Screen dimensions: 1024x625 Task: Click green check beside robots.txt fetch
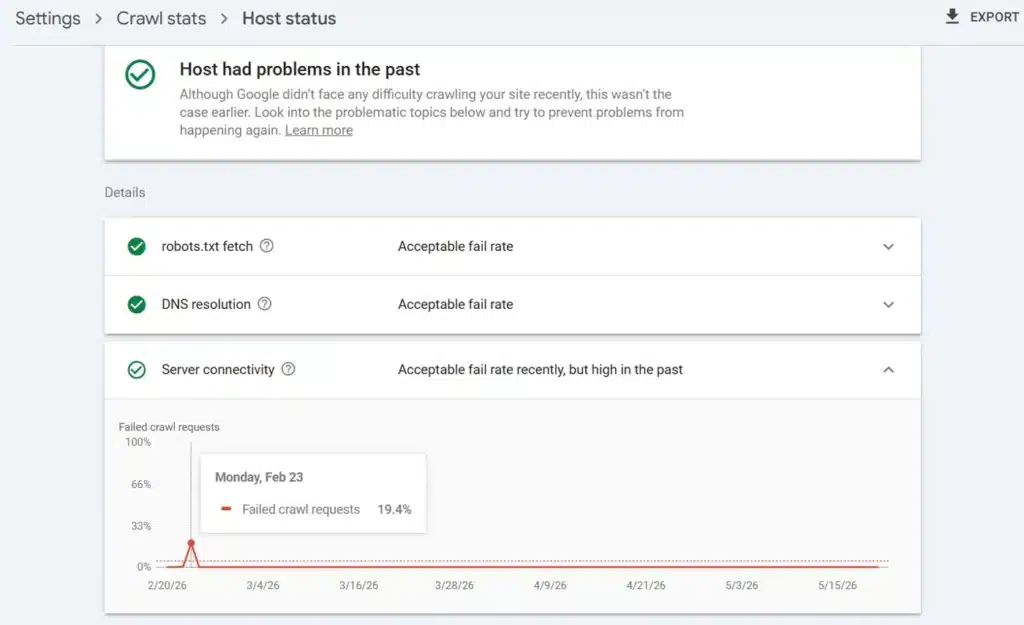point(136,246)
